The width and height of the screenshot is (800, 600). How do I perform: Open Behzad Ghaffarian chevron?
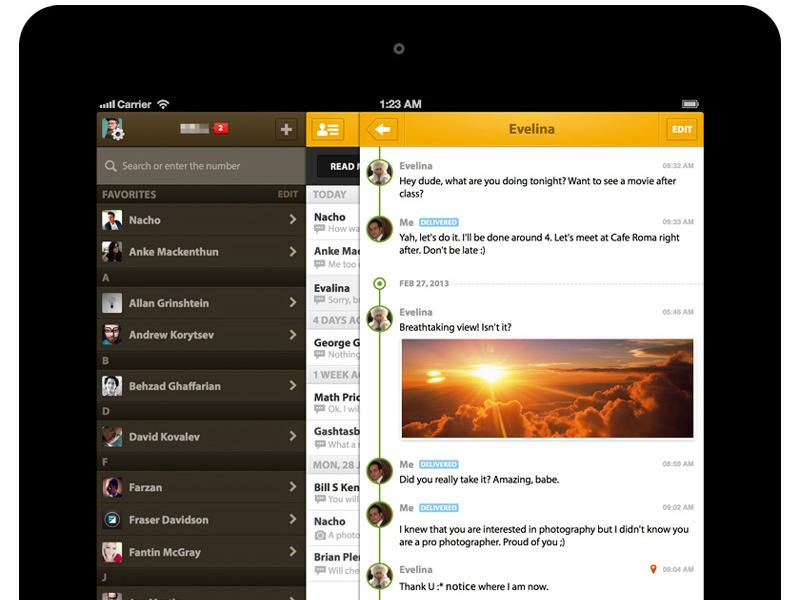click(293, 386)
